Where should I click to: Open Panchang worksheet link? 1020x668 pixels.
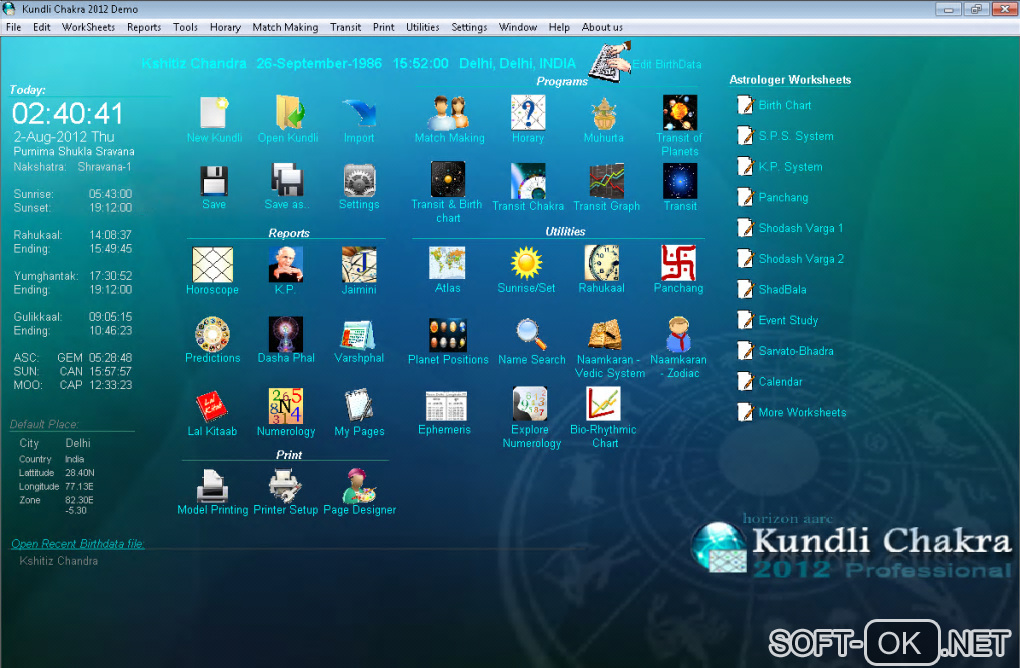coord(783,197)
